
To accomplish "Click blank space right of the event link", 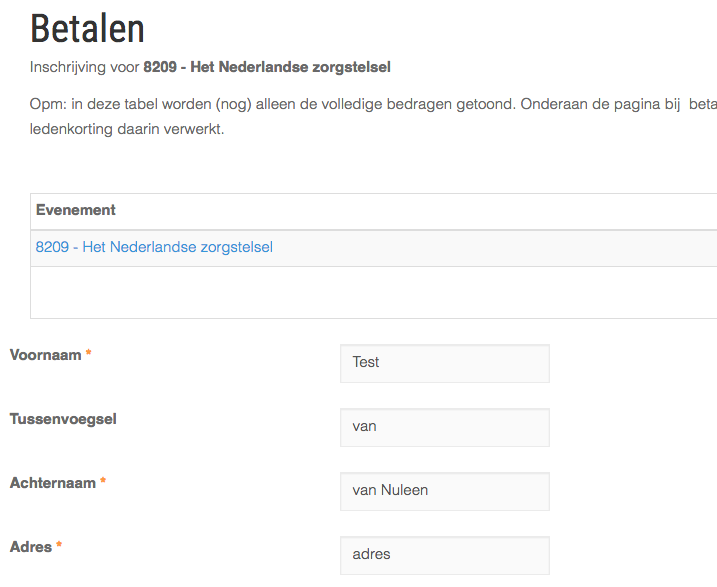I will [x=500, y=247].
